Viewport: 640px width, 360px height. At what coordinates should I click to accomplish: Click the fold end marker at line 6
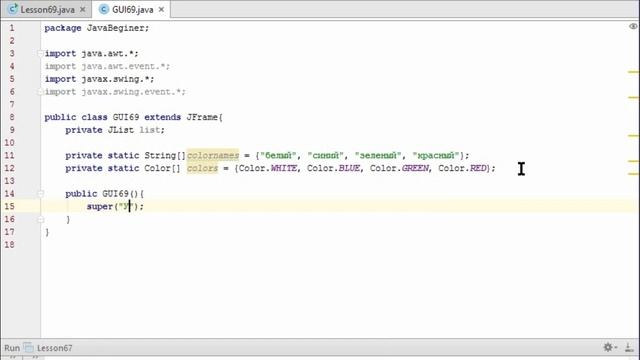coord(40,92)
